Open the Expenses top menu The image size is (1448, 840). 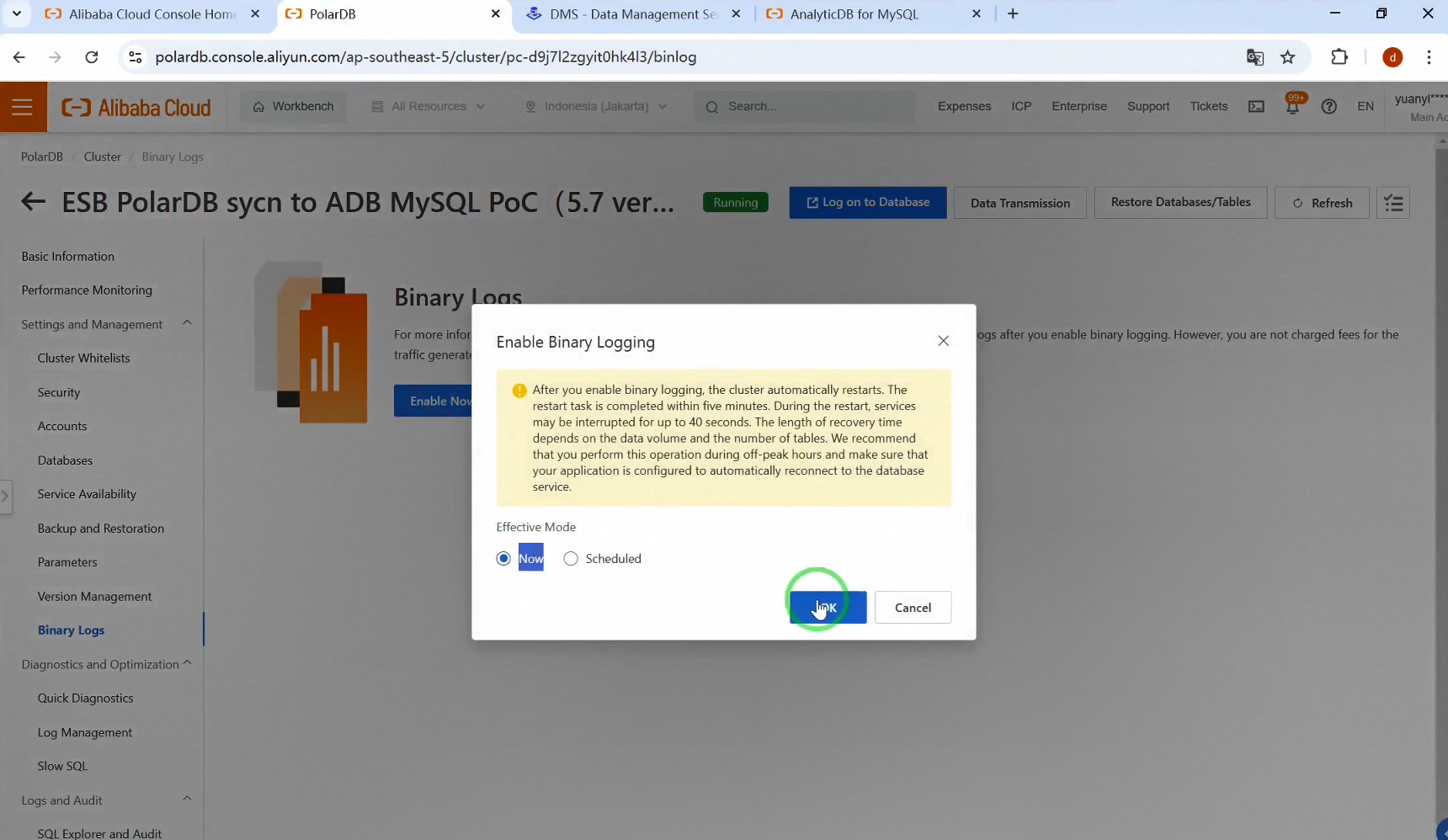pyautogui.click(x=964, y=107)
